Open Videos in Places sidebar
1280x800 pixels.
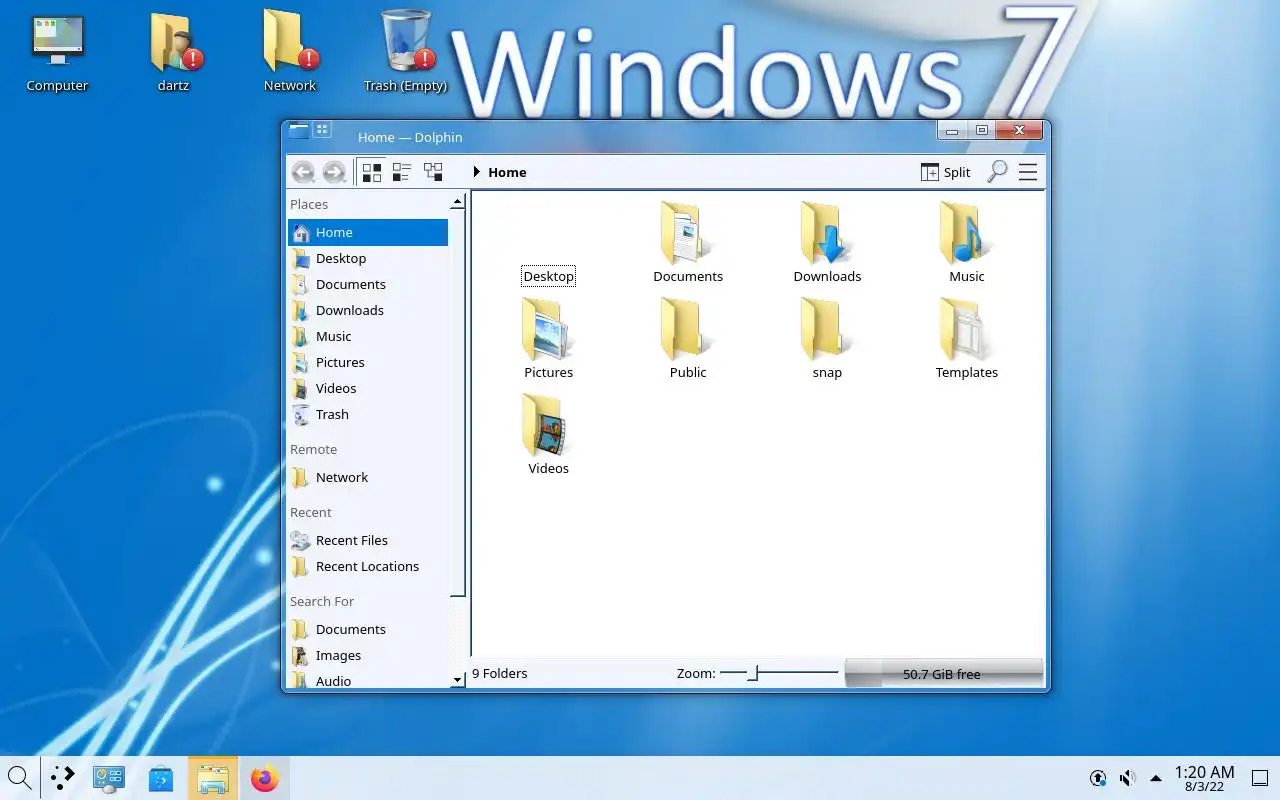pos(368,388)
